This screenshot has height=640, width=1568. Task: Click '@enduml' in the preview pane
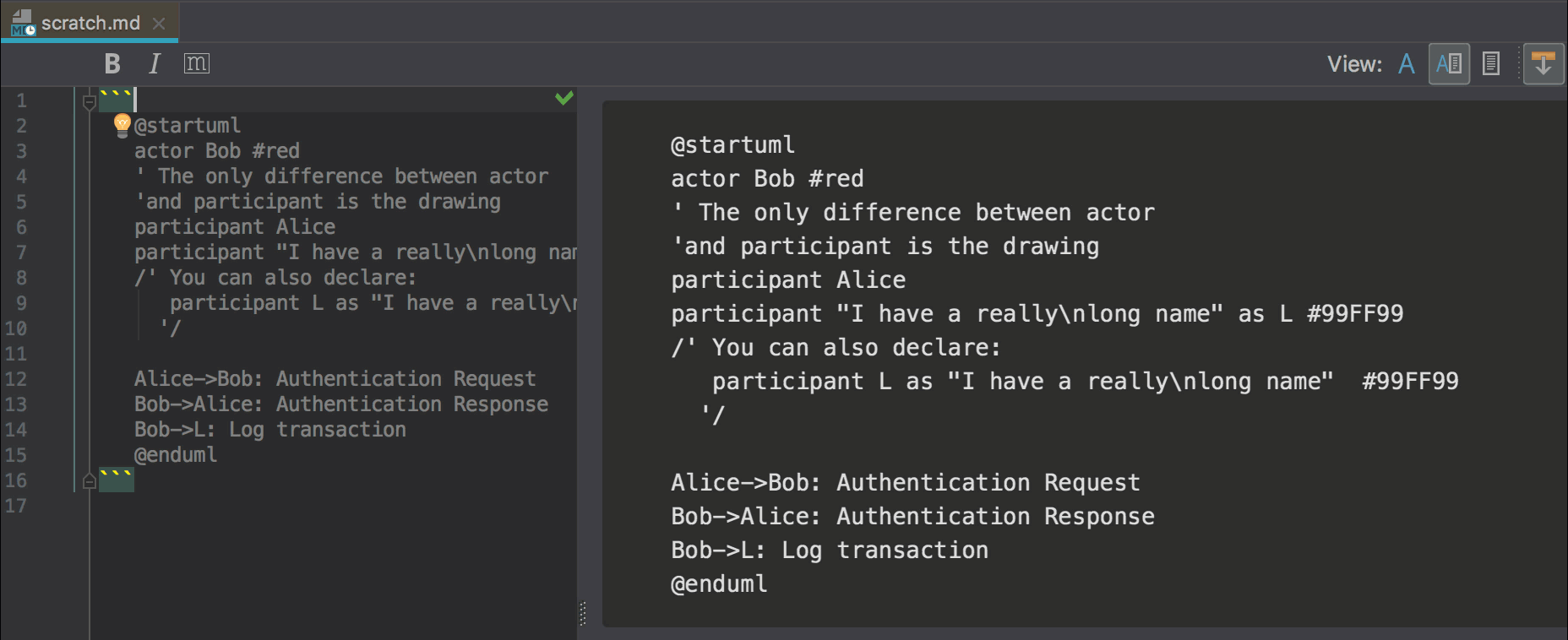pyautogui.click(x=719, y=584)
